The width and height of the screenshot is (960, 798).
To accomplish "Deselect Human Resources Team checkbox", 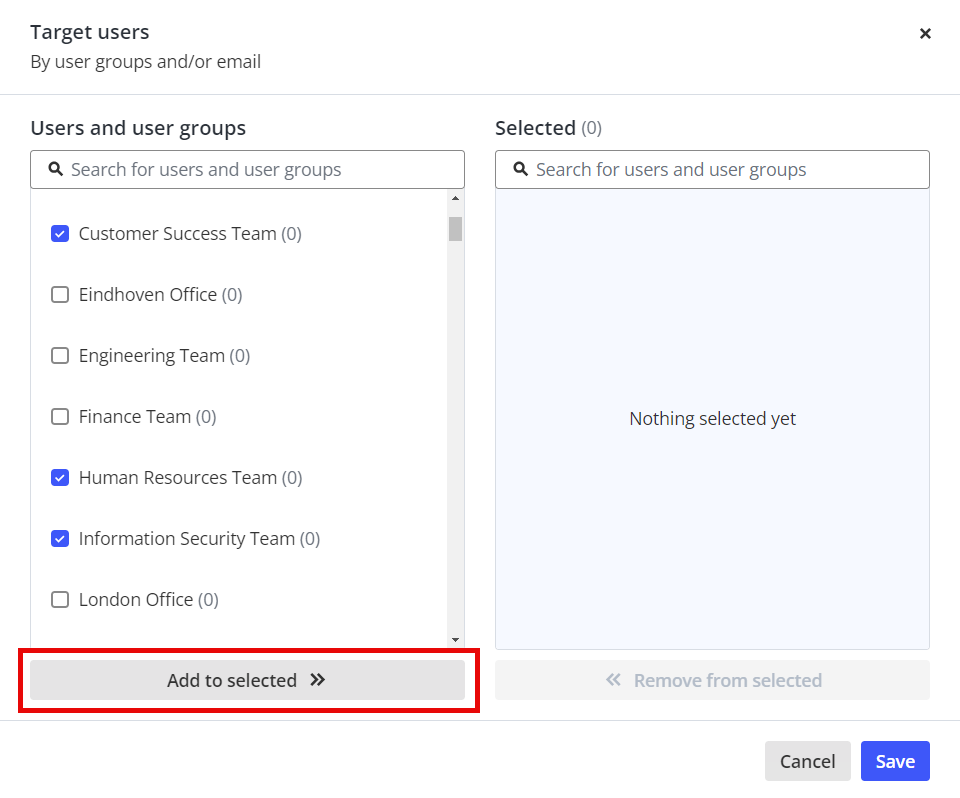I will point(60,478).
